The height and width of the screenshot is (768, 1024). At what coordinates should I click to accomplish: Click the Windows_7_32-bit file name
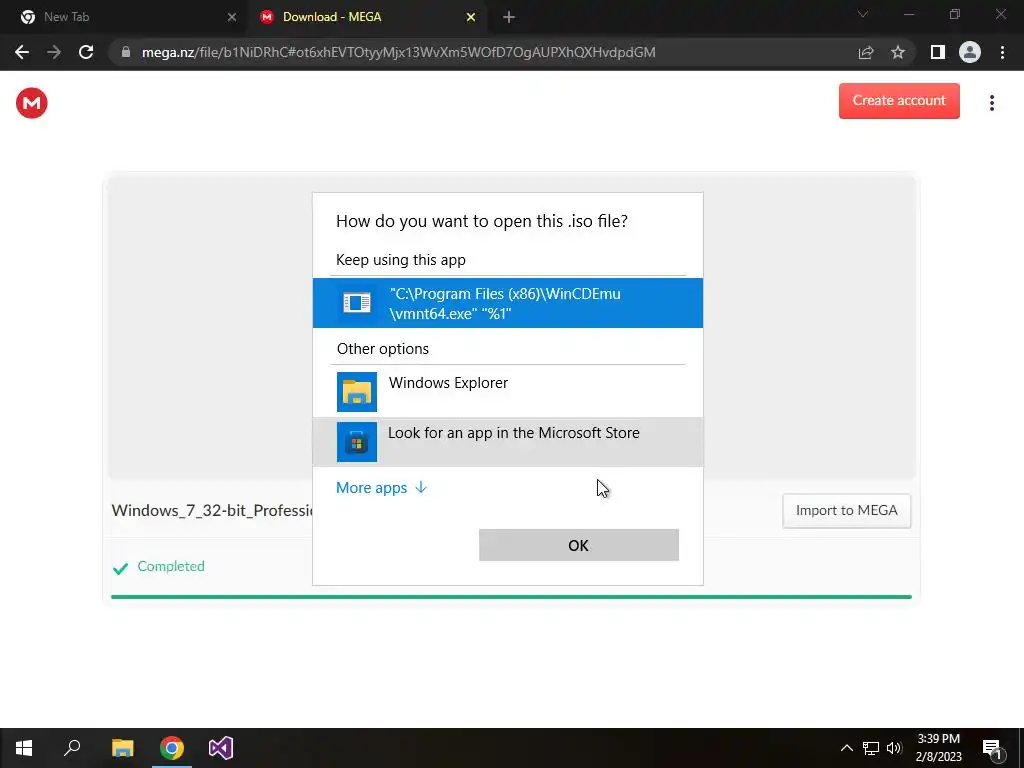coord(212,511)
